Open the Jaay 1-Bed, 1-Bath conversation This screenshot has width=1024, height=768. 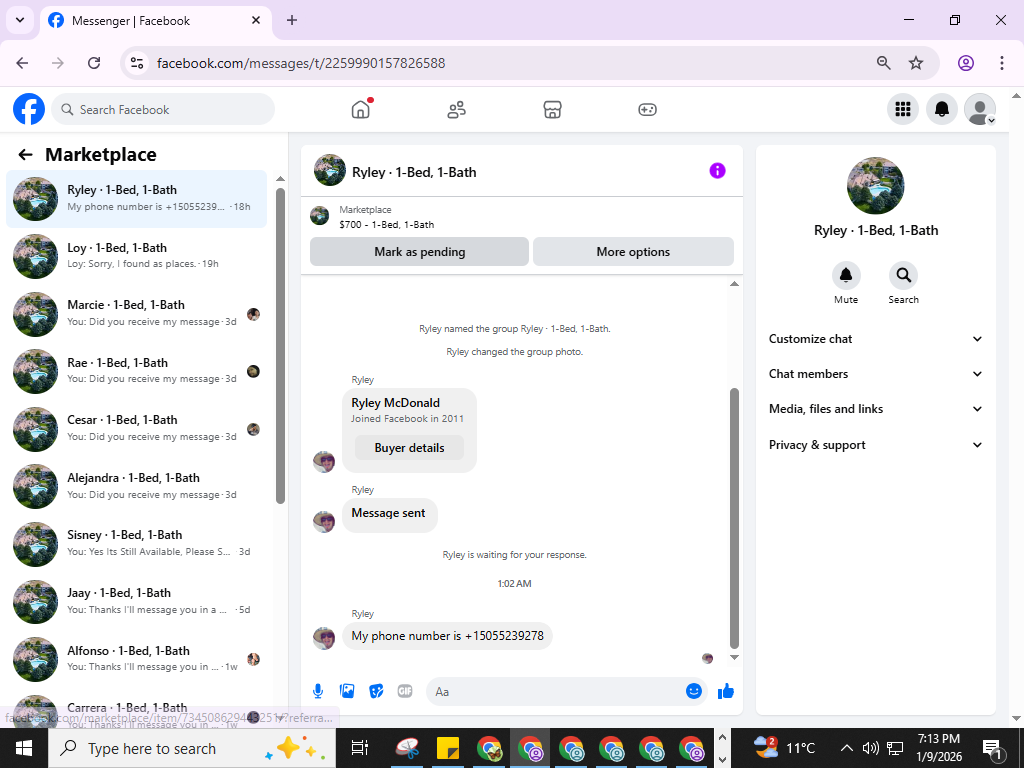click(136, 601)
